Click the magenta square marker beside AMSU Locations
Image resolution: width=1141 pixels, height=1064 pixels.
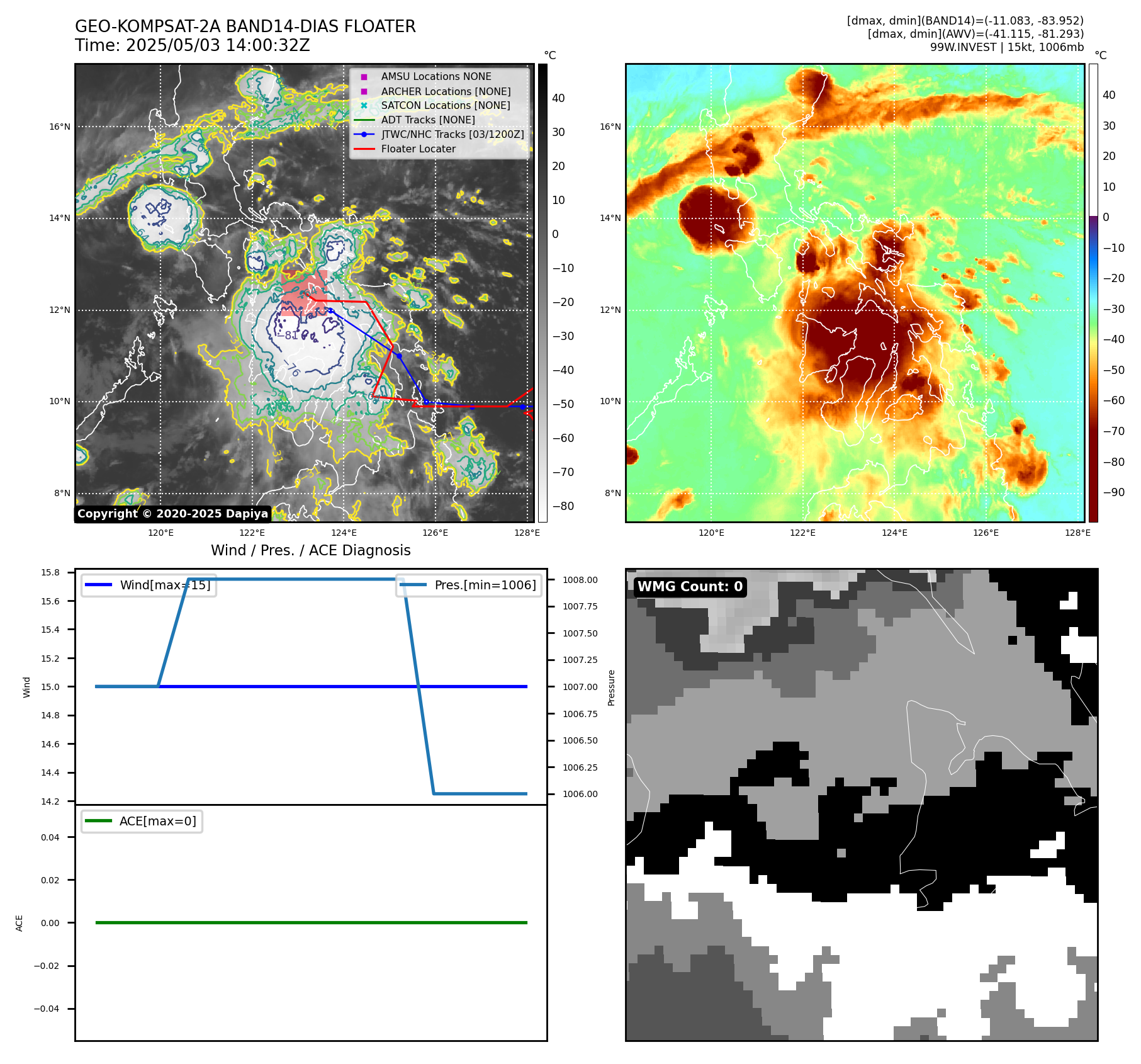tap(364, 77)
